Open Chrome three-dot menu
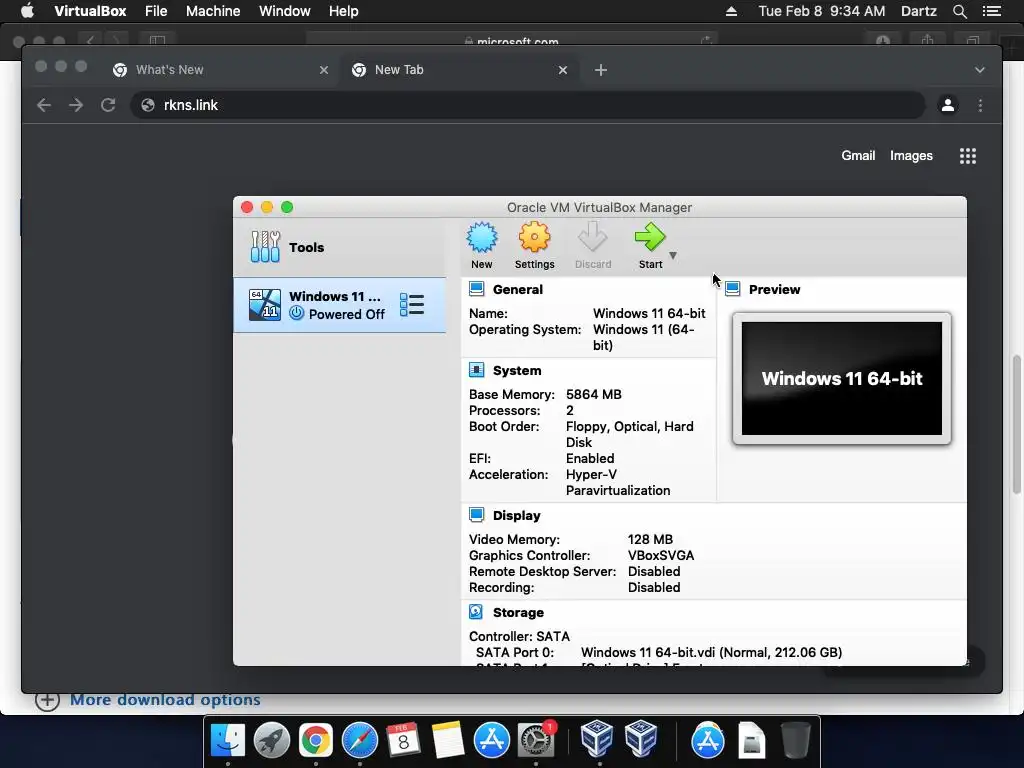The image size is (1024, 768). coord(980,105)
